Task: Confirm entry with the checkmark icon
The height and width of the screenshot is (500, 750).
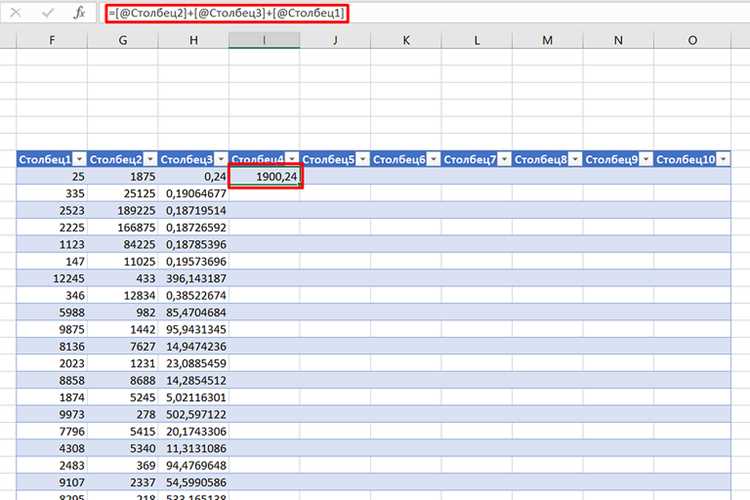Action: click(47, 13)
